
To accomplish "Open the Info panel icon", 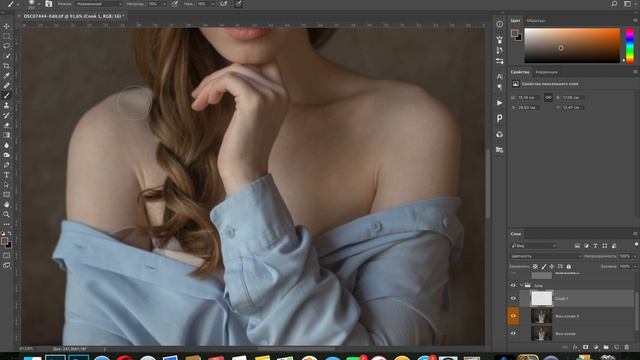I will coord(500,24).
